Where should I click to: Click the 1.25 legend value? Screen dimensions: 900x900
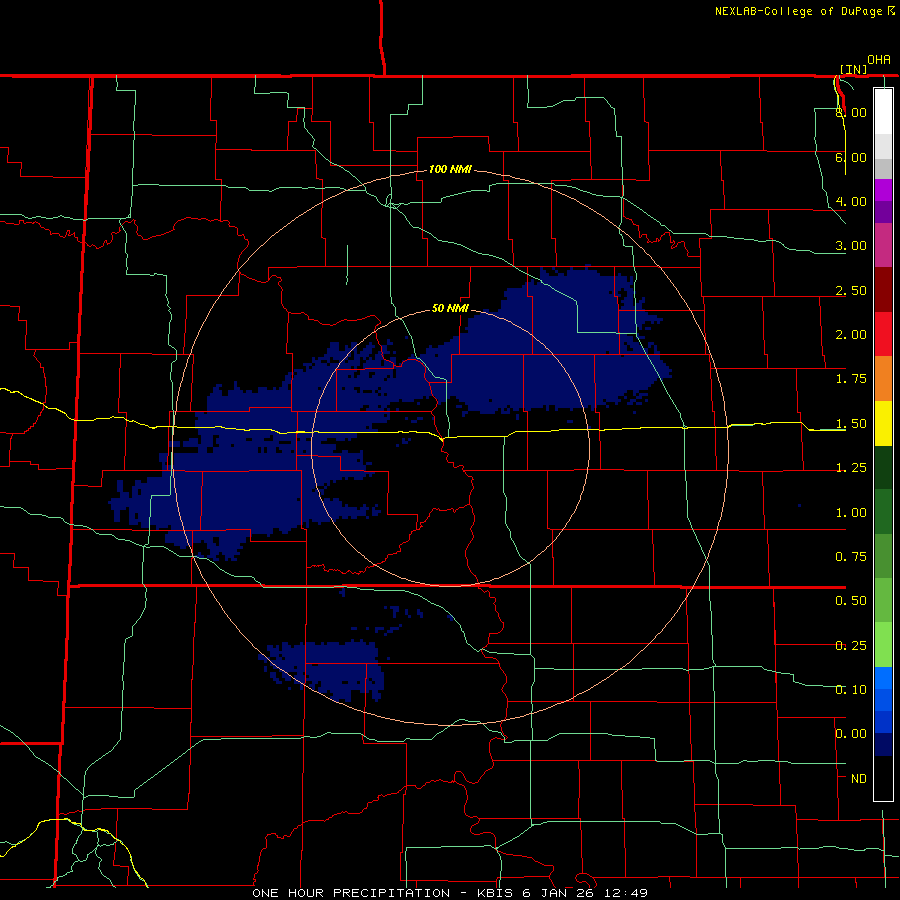click(851, 468)
